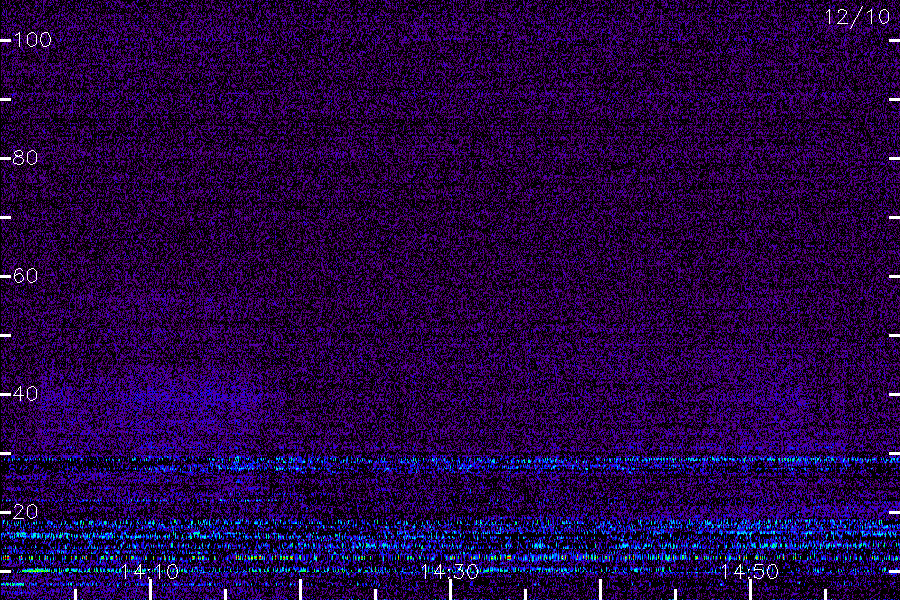The height and width of the screenshot is (600, 900).
Task: Click the 80 frequency axis label
Action: pos(25,158)
